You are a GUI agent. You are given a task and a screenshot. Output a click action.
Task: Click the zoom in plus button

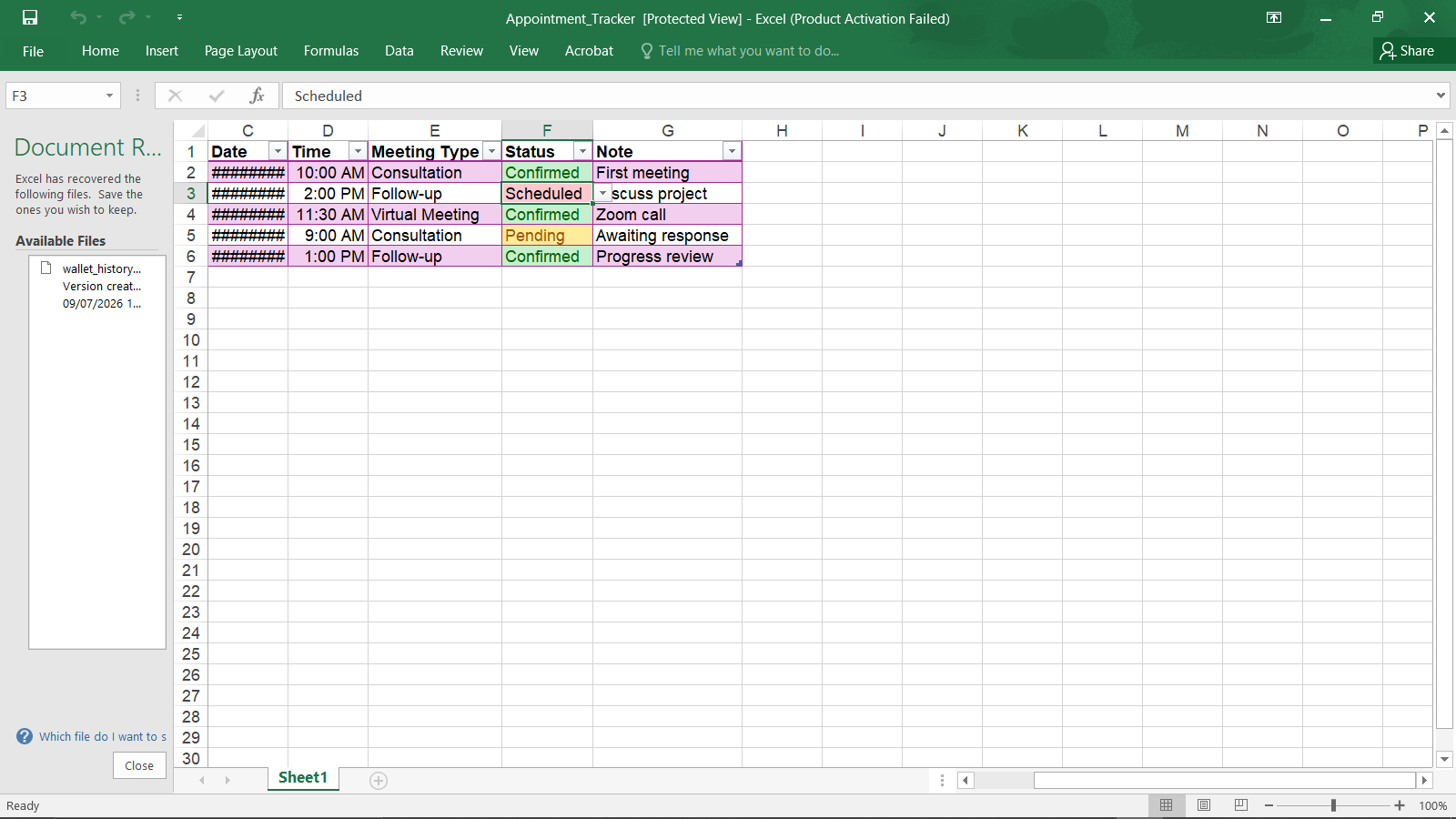tap(1400, 805)
